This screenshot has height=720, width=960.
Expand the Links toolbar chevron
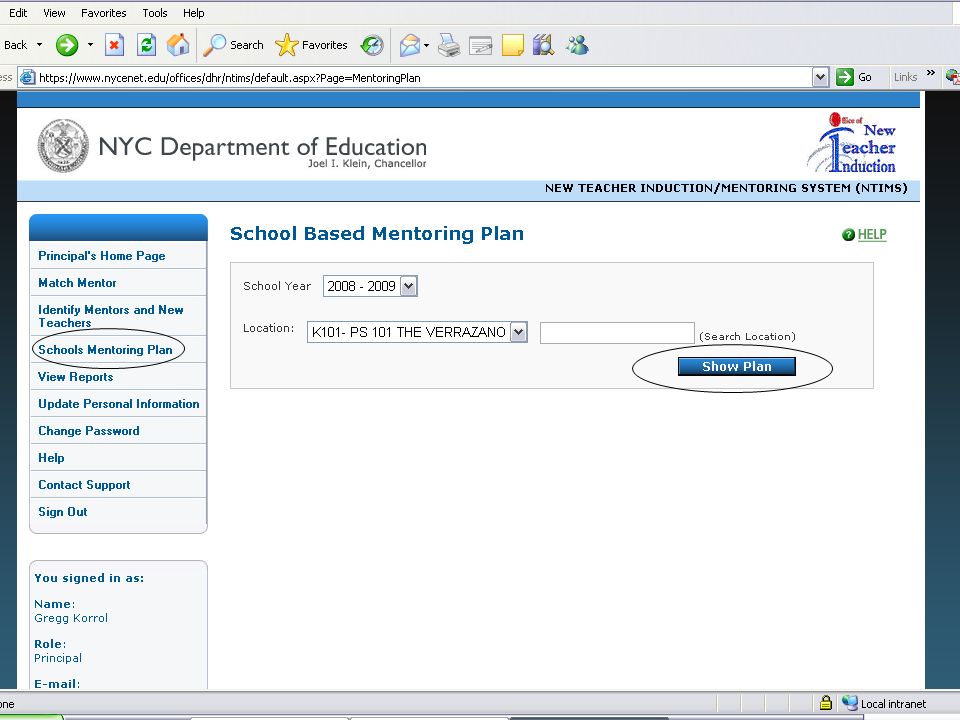tap(931, 73)
